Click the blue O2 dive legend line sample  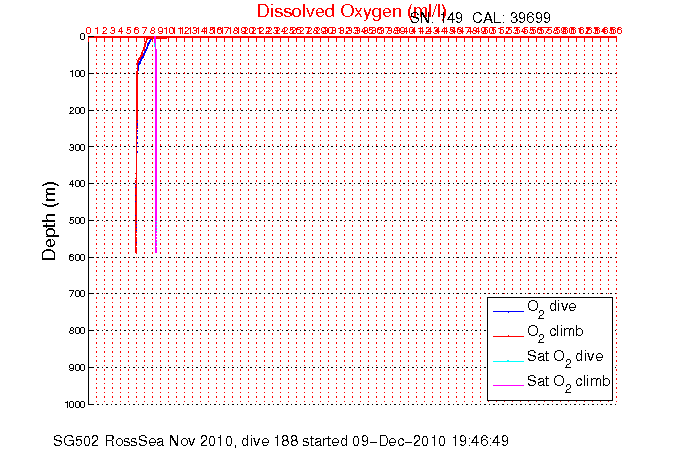[507, 309]
